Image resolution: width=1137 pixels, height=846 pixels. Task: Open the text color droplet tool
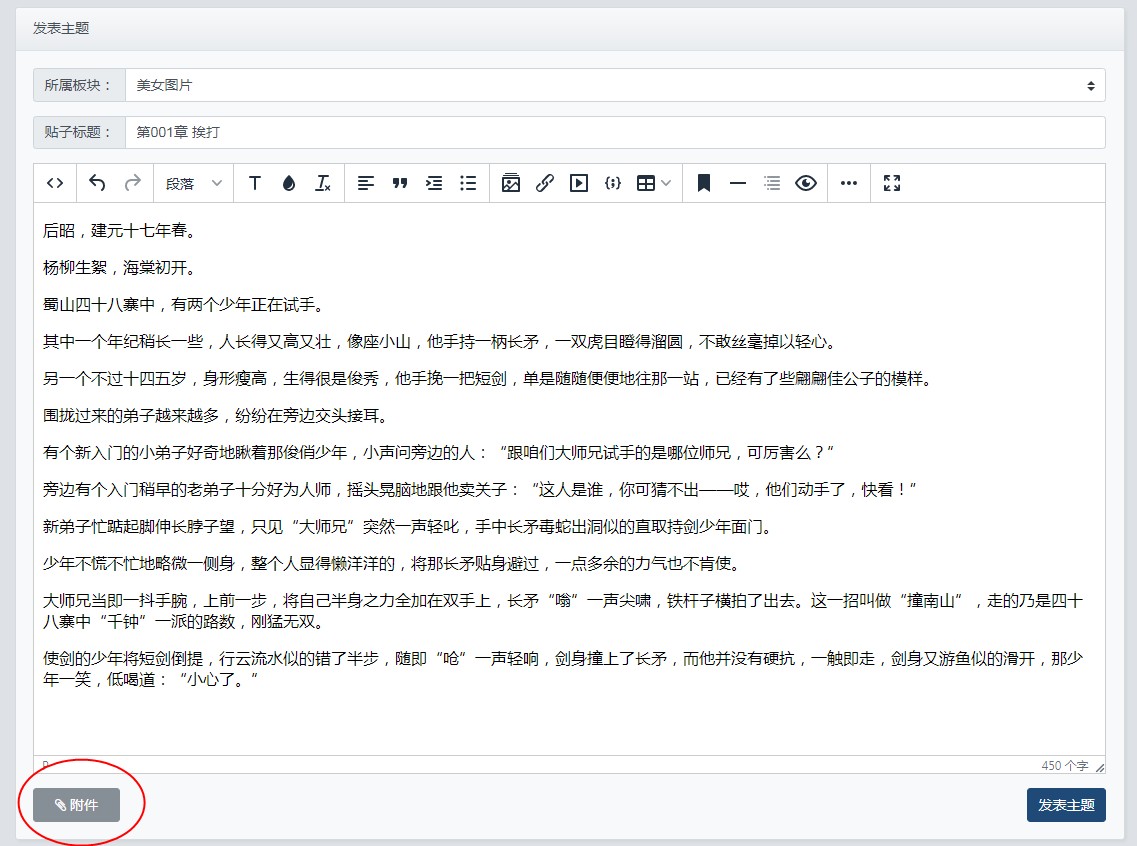click(x=289, y=183)
